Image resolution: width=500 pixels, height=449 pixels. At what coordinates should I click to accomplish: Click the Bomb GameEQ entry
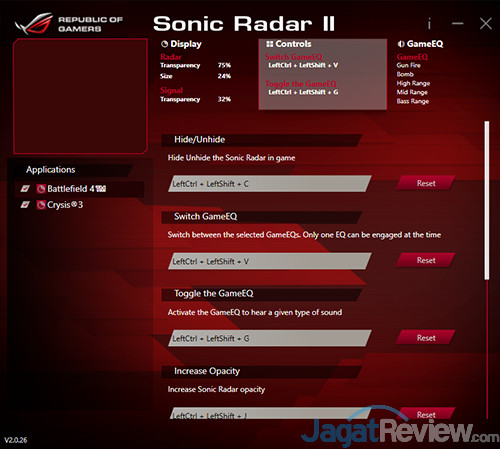405,74
